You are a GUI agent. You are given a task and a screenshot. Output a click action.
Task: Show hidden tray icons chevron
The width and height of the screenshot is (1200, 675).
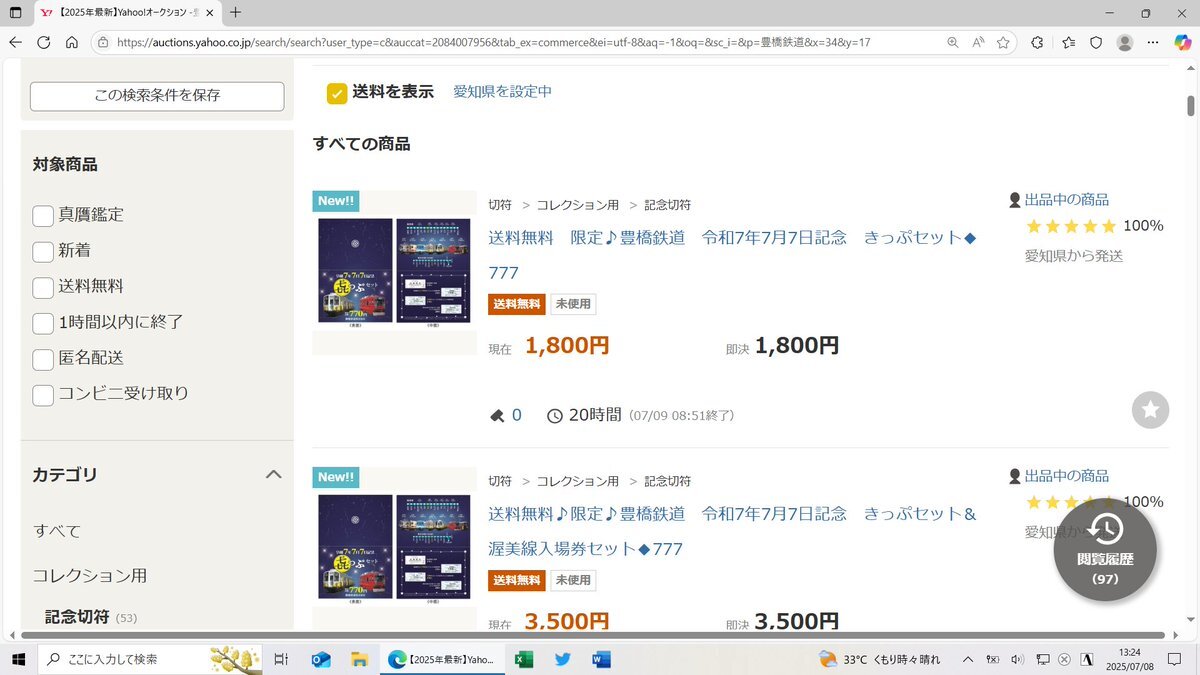967,659
